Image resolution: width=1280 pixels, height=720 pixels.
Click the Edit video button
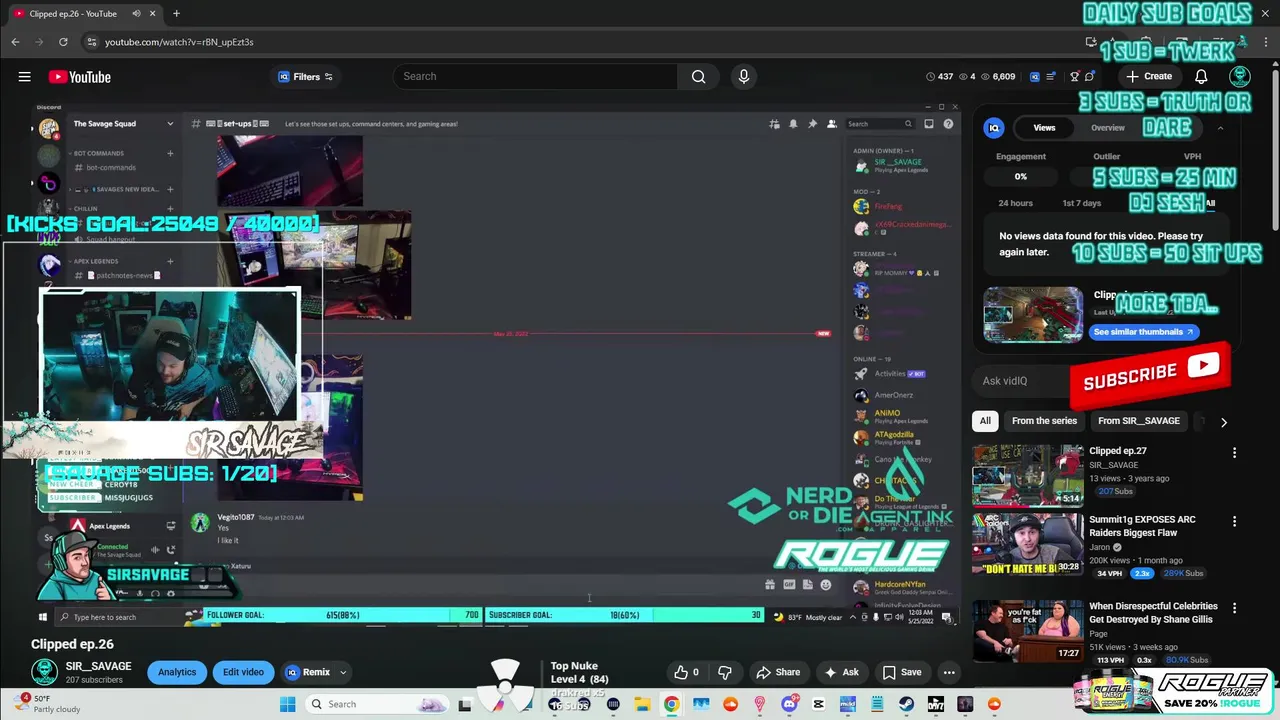point(243,672)
